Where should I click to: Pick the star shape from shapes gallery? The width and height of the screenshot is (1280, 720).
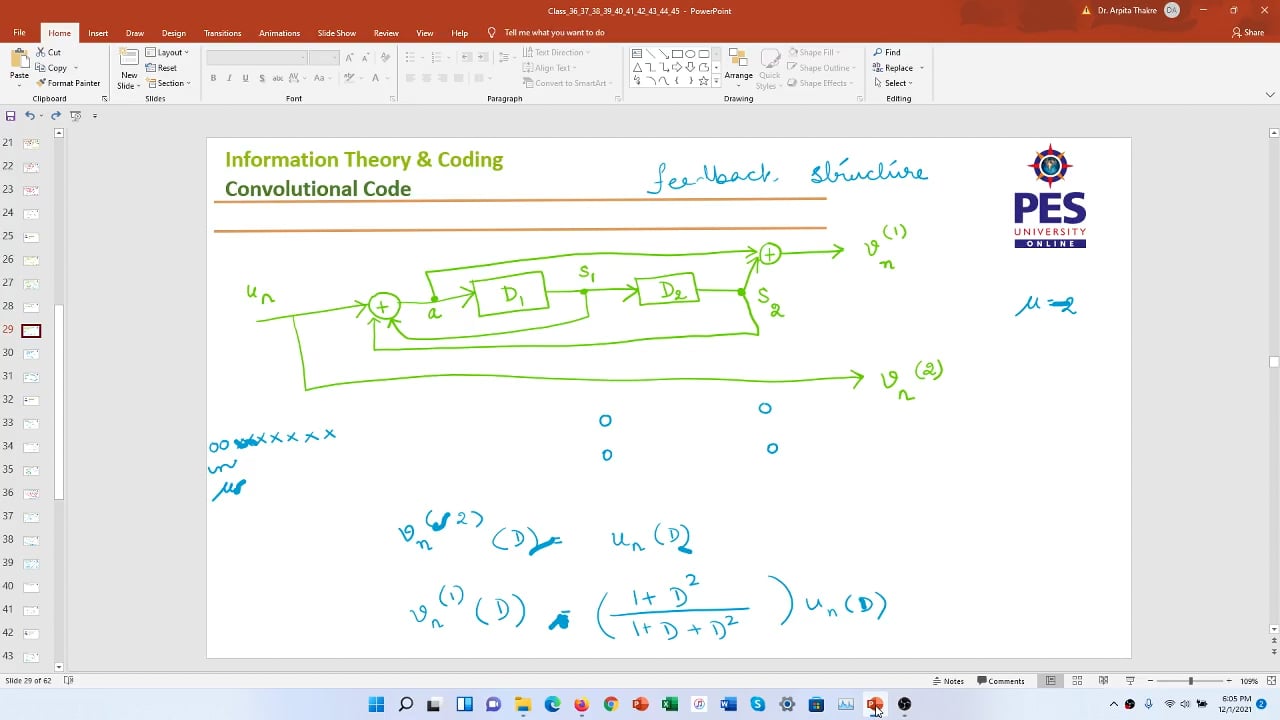[704, 81]
